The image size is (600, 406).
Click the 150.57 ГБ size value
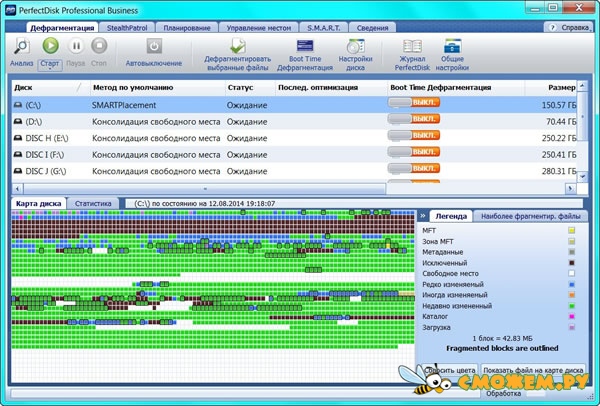click(559, 105)
